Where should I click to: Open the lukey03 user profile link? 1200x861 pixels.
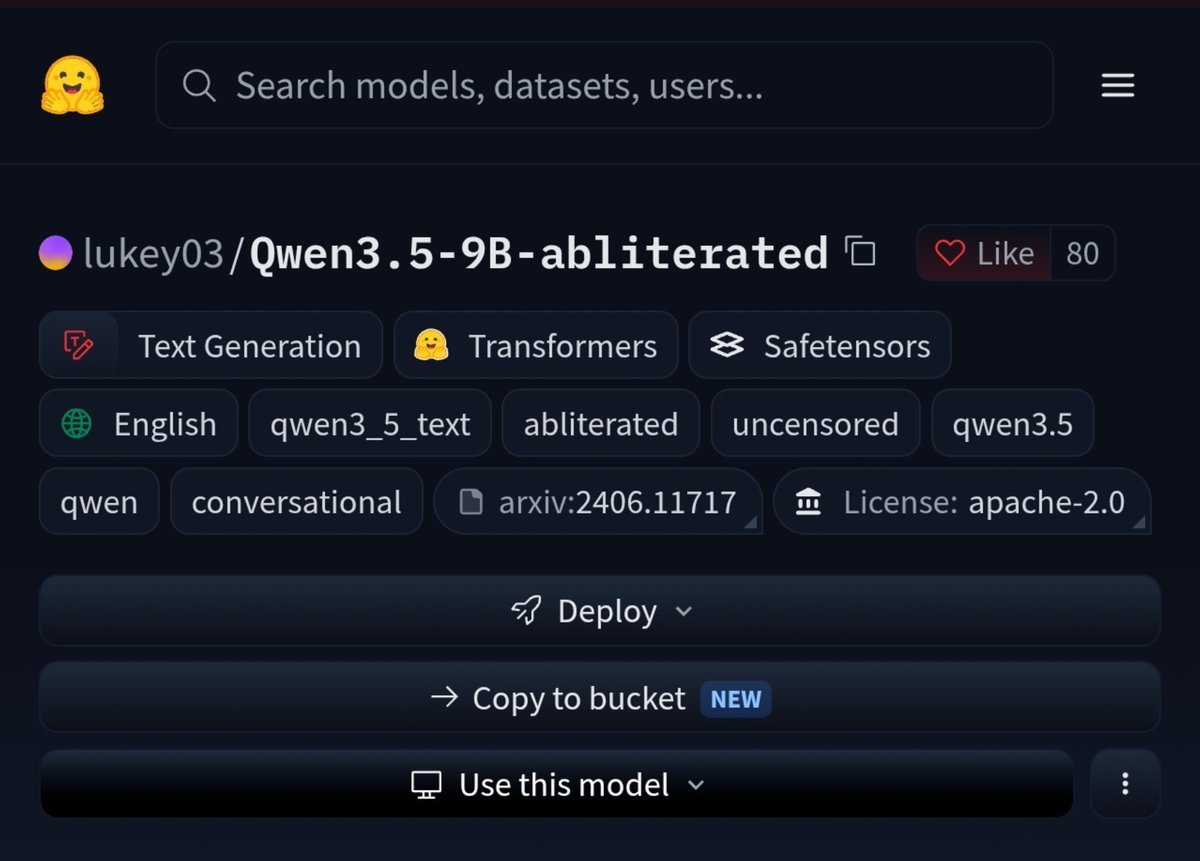[x=153, y=253]
